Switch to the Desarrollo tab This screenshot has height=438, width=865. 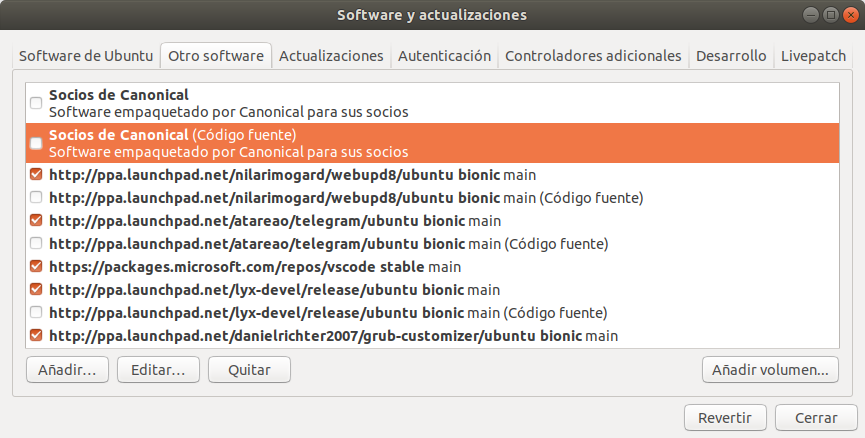pos(731,56)
